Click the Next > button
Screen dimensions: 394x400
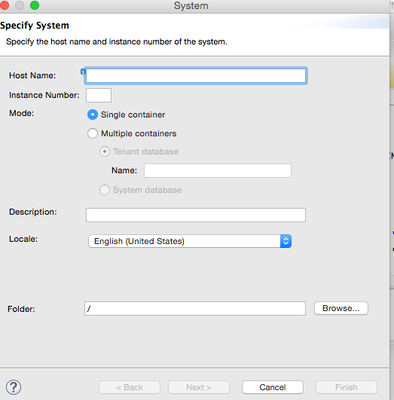[x=199, y=387]
